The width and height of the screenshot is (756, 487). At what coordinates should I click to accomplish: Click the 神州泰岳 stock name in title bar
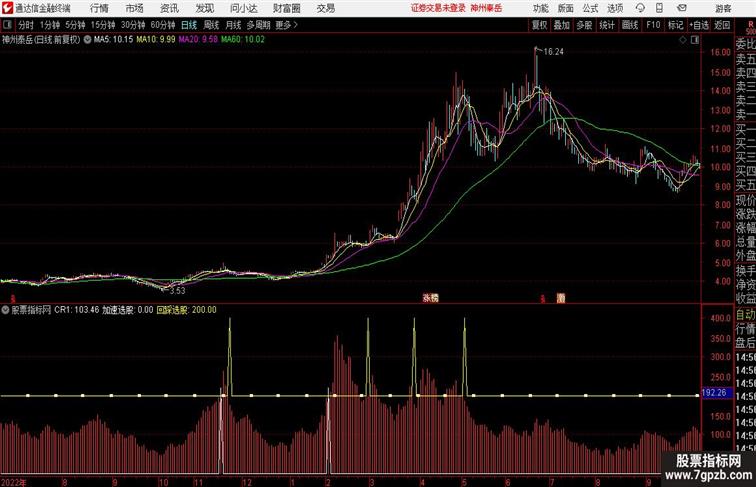click(486, 8)
